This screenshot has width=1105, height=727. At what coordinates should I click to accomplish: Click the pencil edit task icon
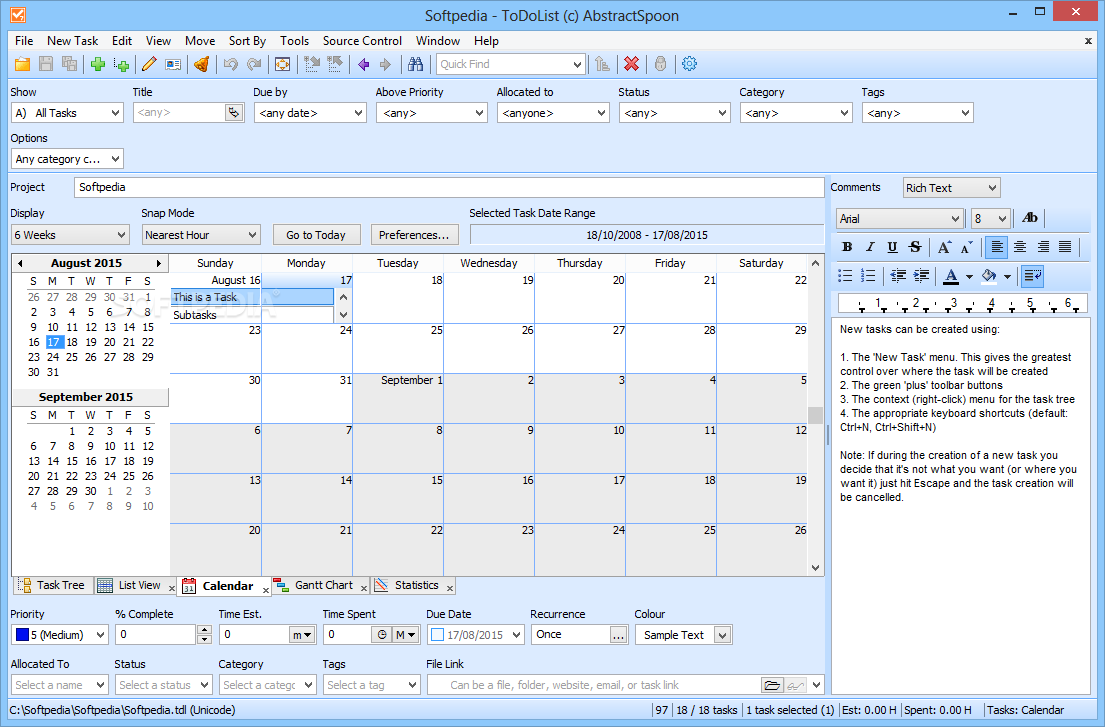tap(149, 64)
